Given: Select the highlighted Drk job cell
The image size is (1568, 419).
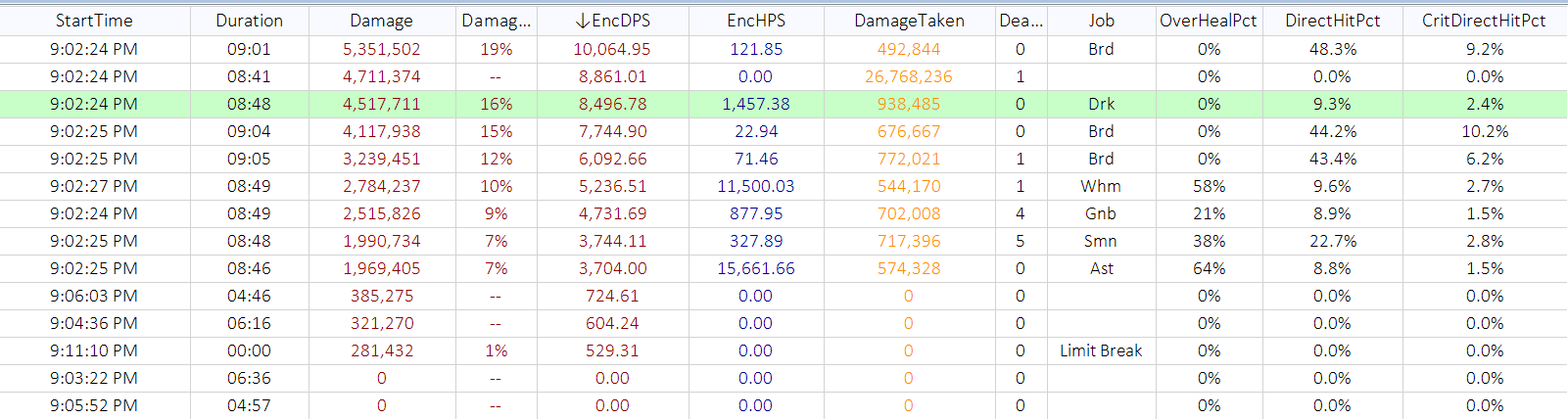Looking at the screenshot, I should [x=1101, y=104].
